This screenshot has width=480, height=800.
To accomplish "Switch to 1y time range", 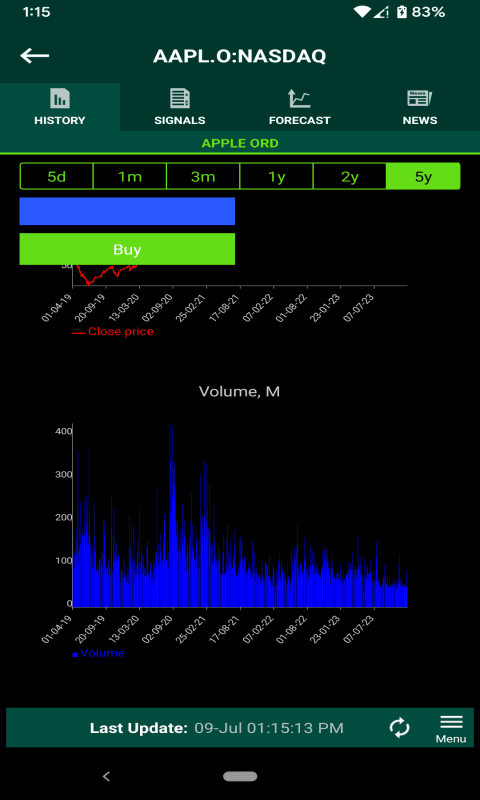I will coord(276,177).
